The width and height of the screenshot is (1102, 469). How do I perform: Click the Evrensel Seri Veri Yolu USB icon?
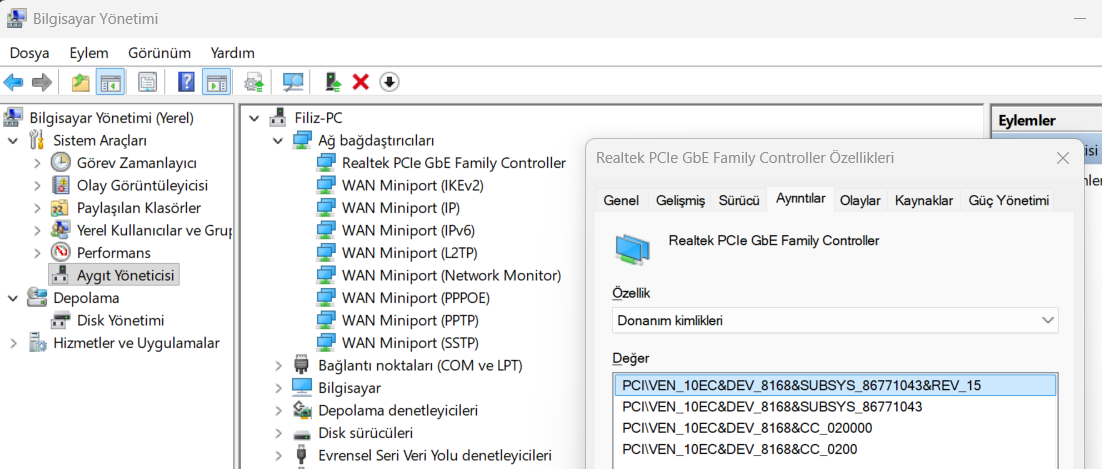point(302,455)
